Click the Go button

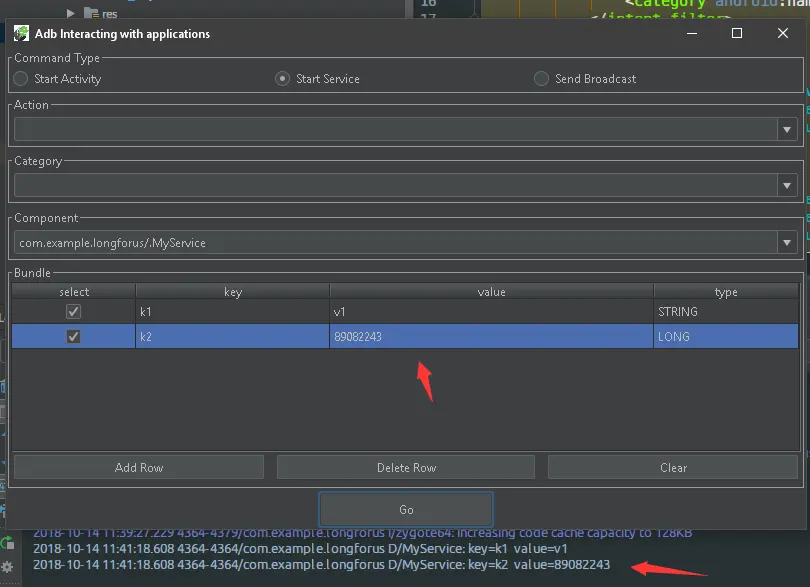coord(406,509)
